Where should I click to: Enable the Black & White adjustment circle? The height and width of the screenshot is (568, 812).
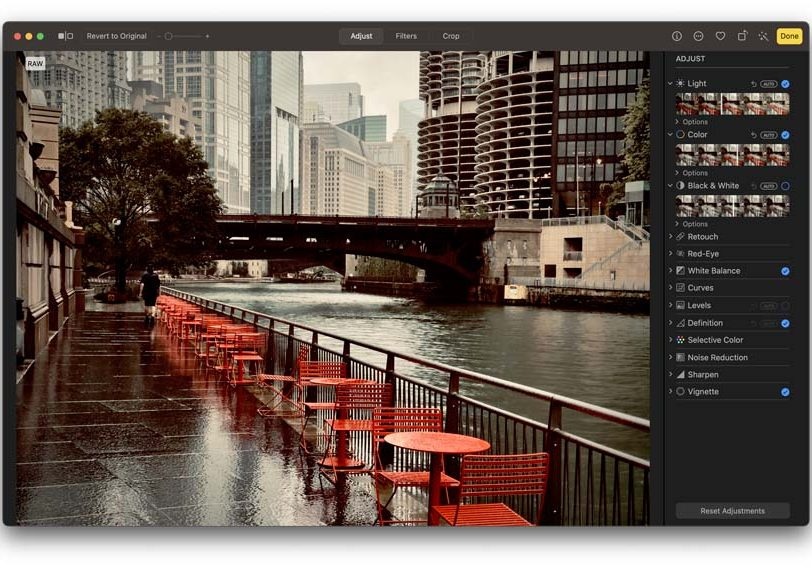coord(785,186)
